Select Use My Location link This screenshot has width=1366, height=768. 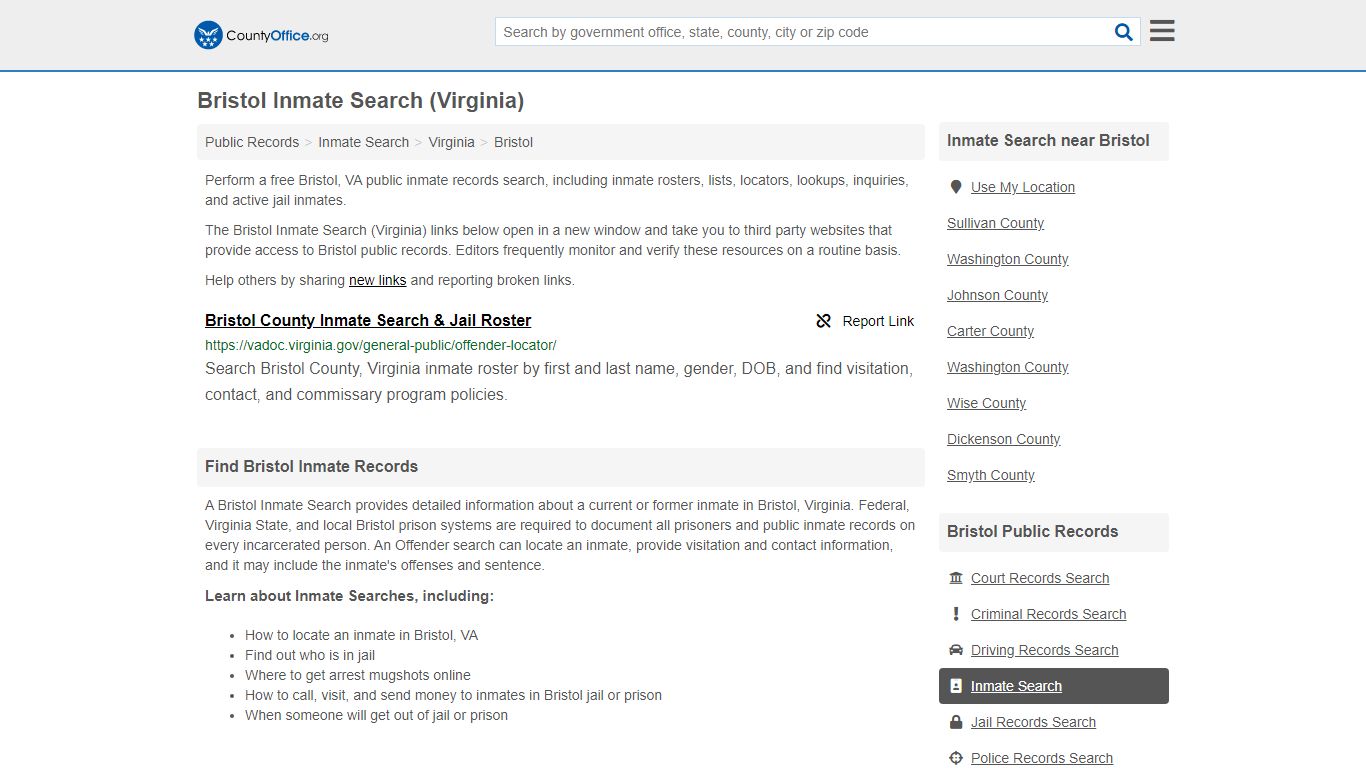pyautogui.click(x=1023, y=187)
